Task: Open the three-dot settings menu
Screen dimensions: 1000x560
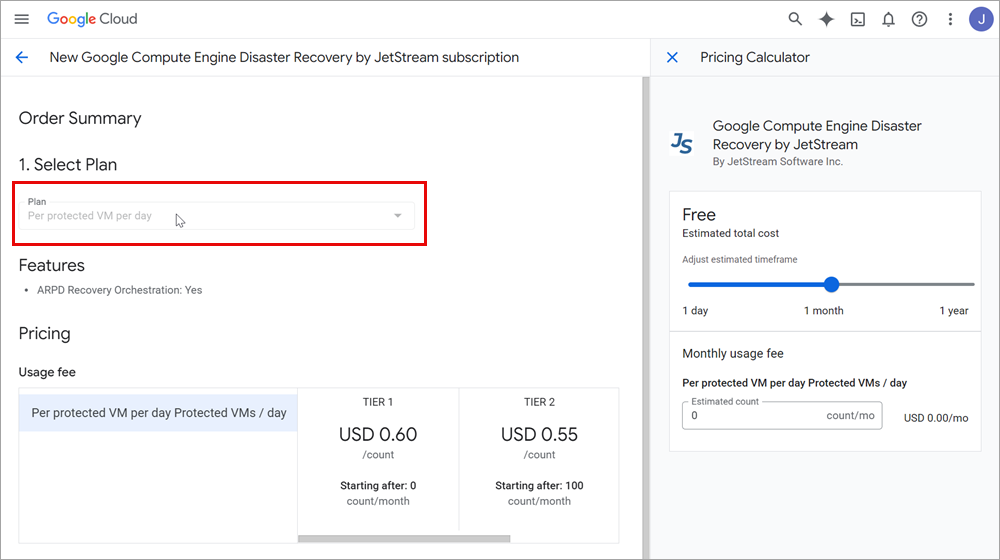Action: (x=950, y=19)
